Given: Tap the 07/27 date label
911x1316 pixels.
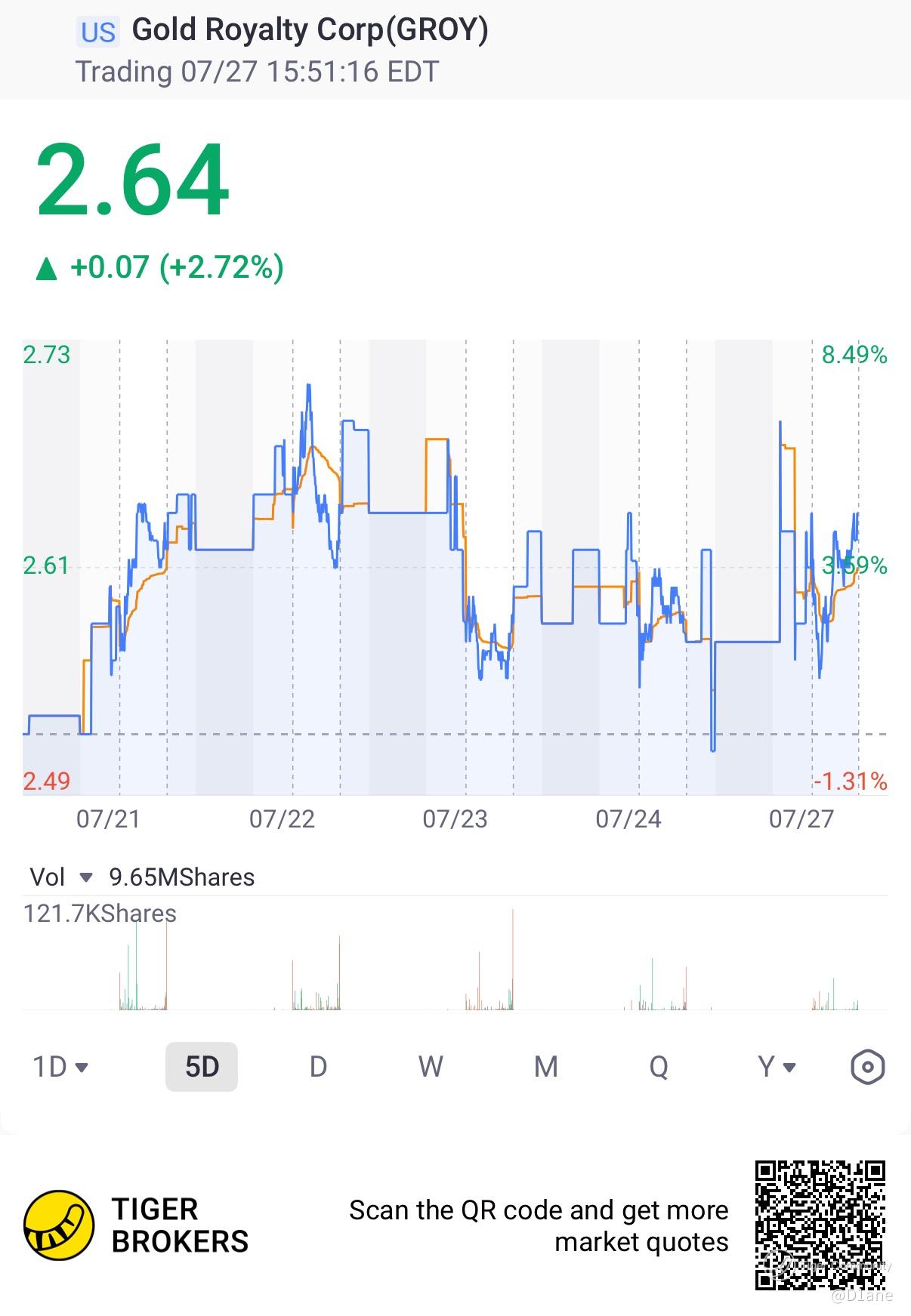Looking at the screenshot, I should 801,819.
